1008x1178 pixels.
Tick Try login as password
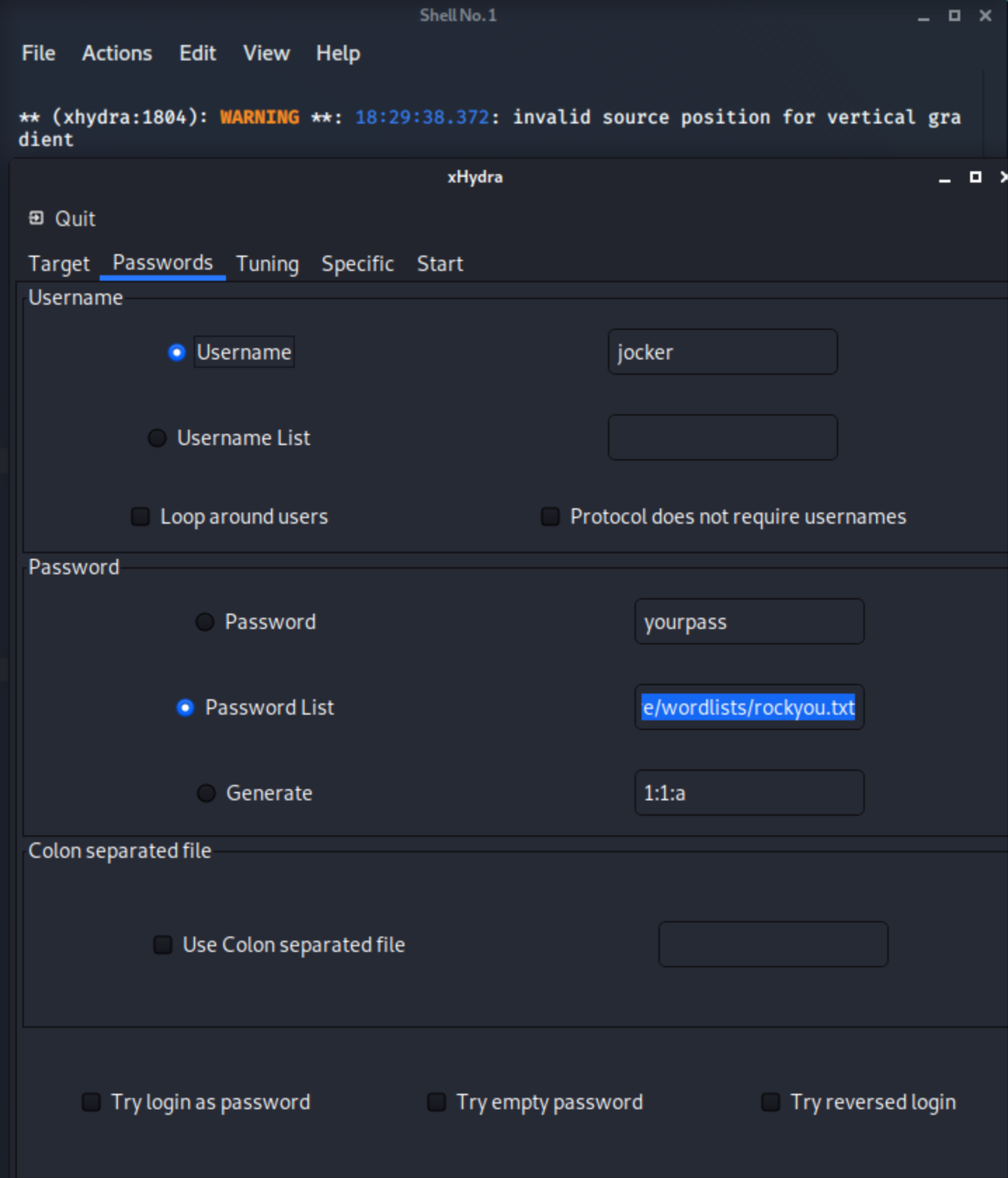[91, 1102]
